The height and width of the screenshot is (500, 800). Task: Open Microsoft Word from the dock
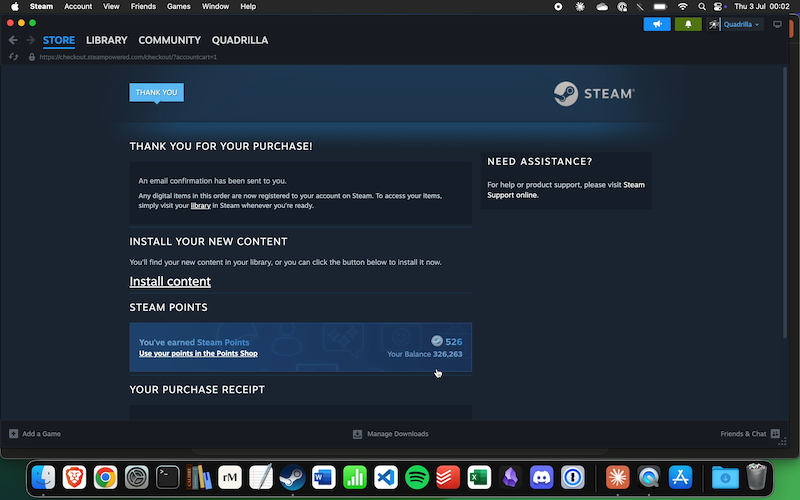click(323, 478)
